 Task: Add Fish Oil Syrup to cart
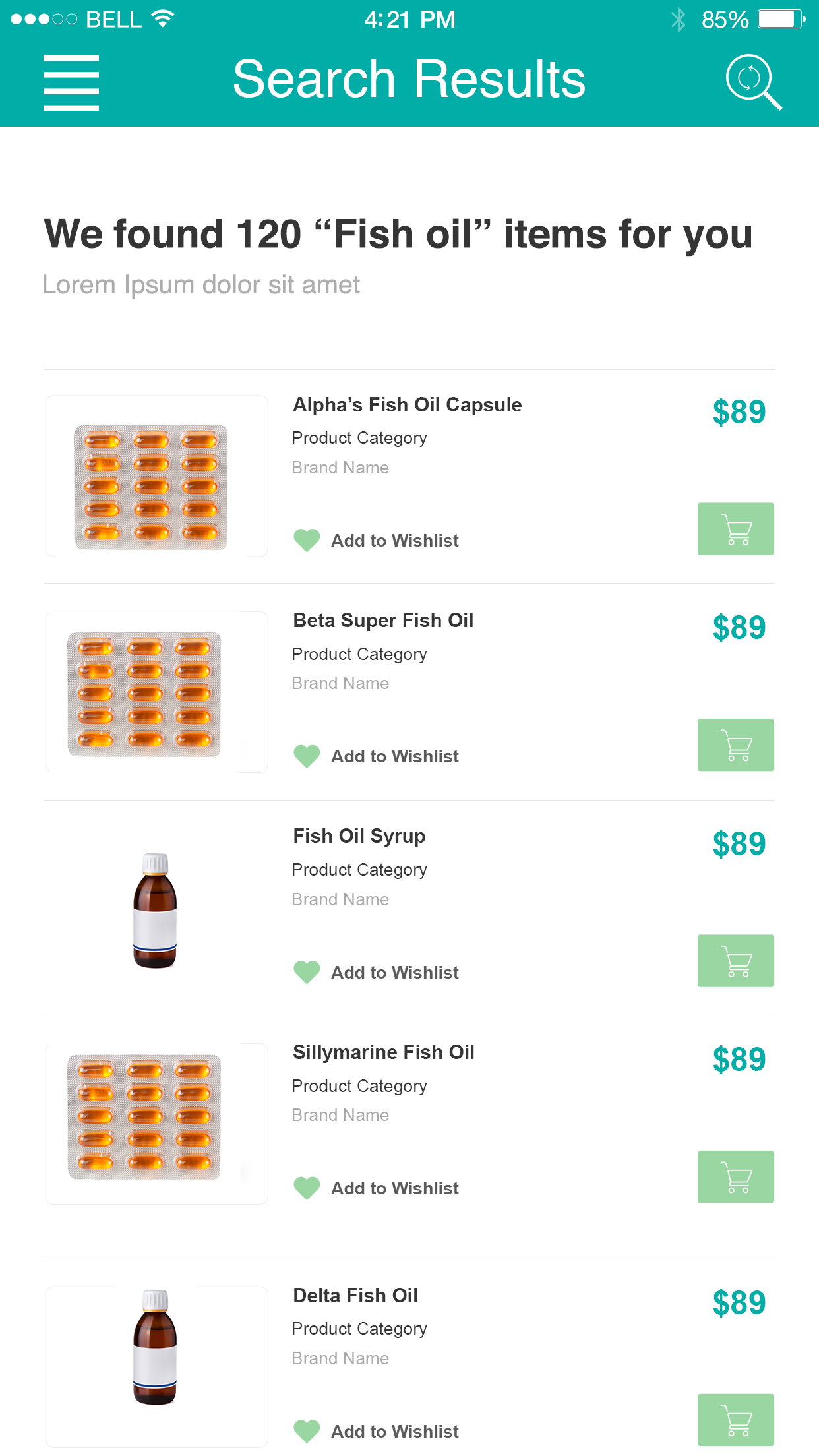click(735, 961)
